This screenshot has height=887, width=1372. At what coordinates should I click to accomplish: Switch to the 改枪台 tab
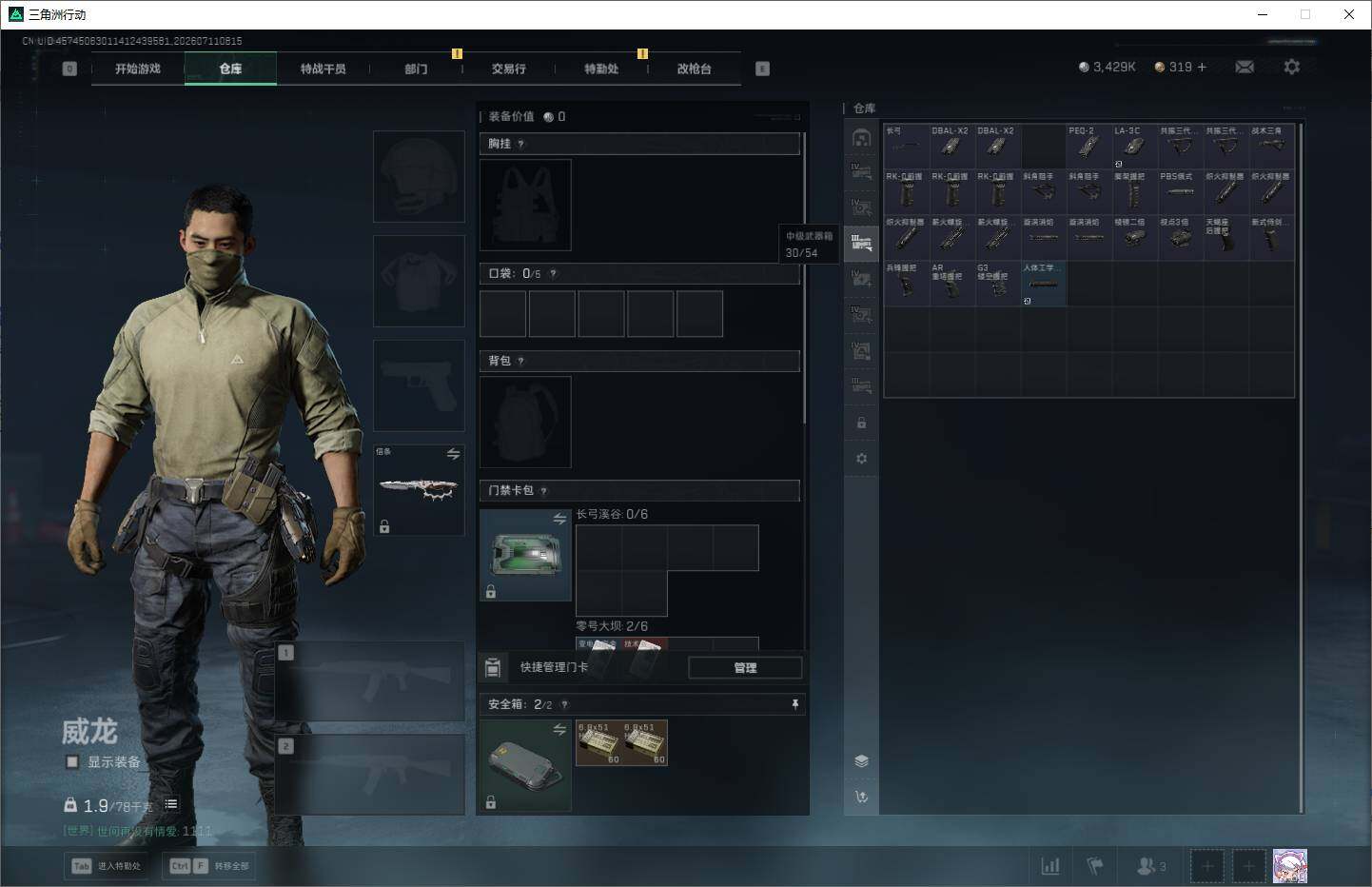pyautogui.click(x=695, y=69)
